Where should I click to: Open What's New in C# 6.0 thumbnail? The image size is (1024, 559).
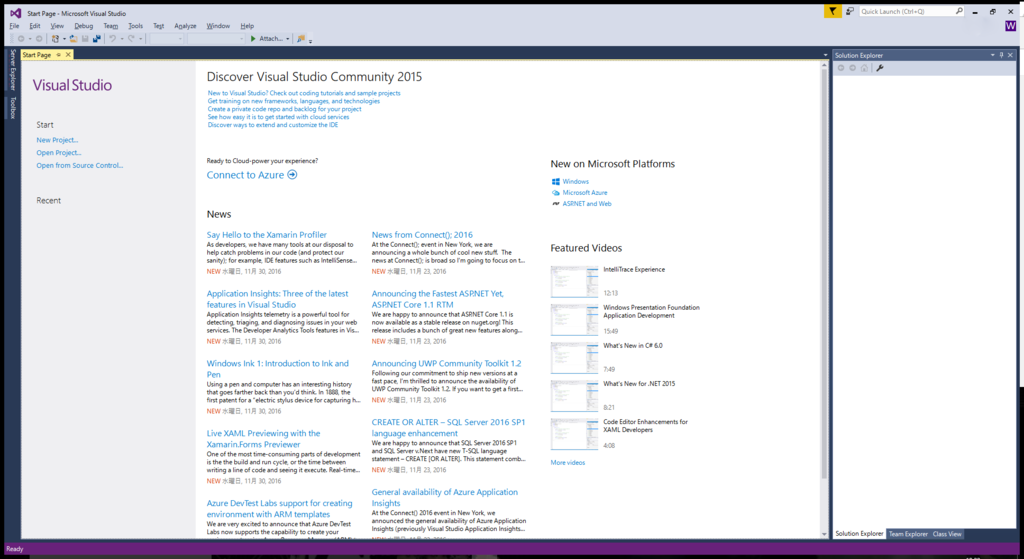[x=574, y=358]
